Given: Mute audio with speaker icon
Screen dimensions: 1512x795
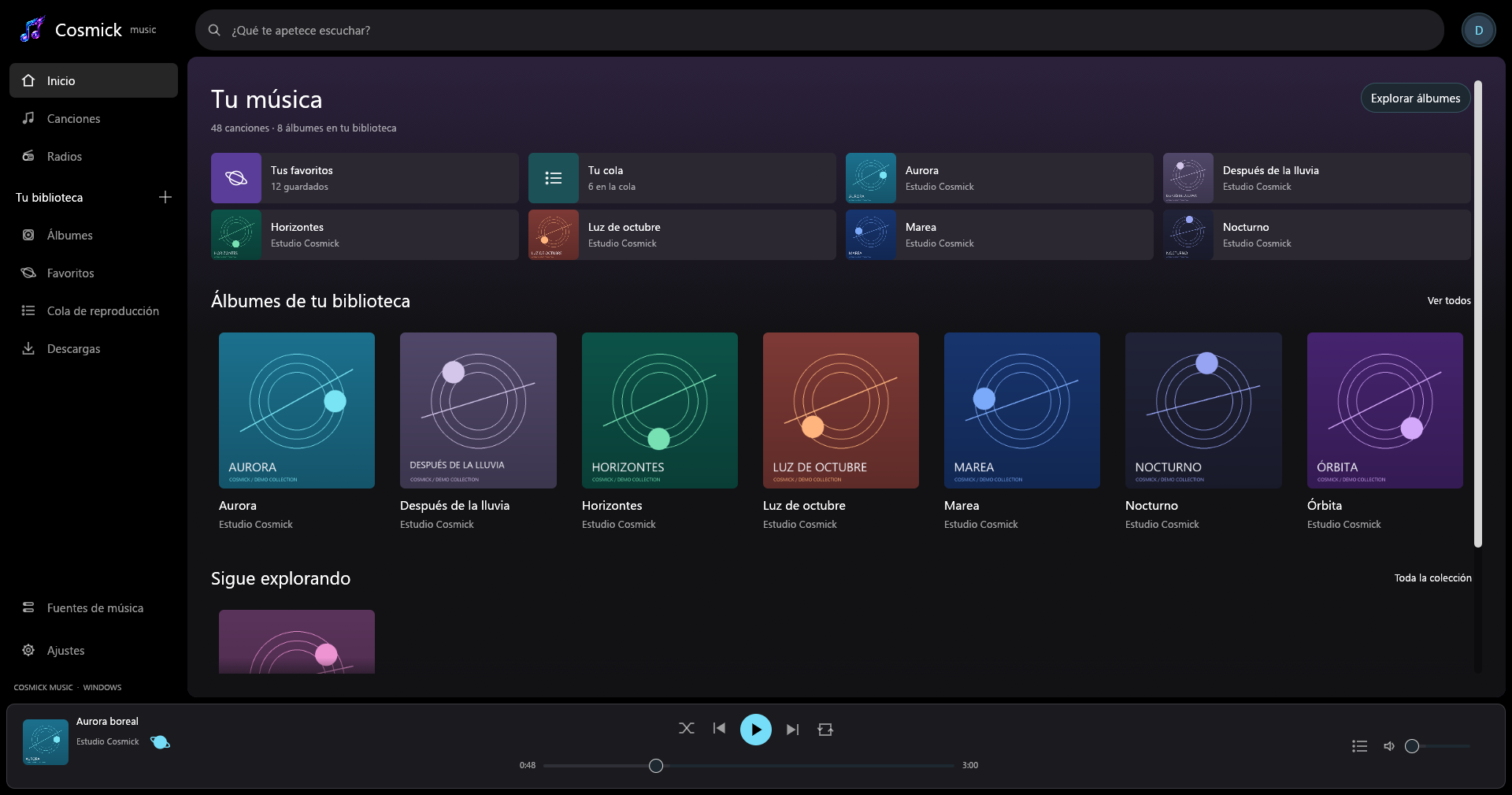Looking at the screenshot, I should [1389, 746].
